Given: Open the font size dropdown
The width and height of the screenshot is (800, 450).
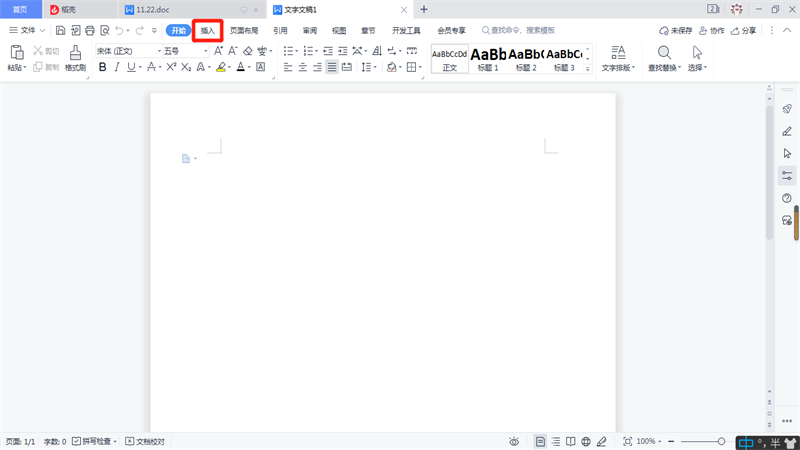Looking at the screenshot, I should point(206,51).
